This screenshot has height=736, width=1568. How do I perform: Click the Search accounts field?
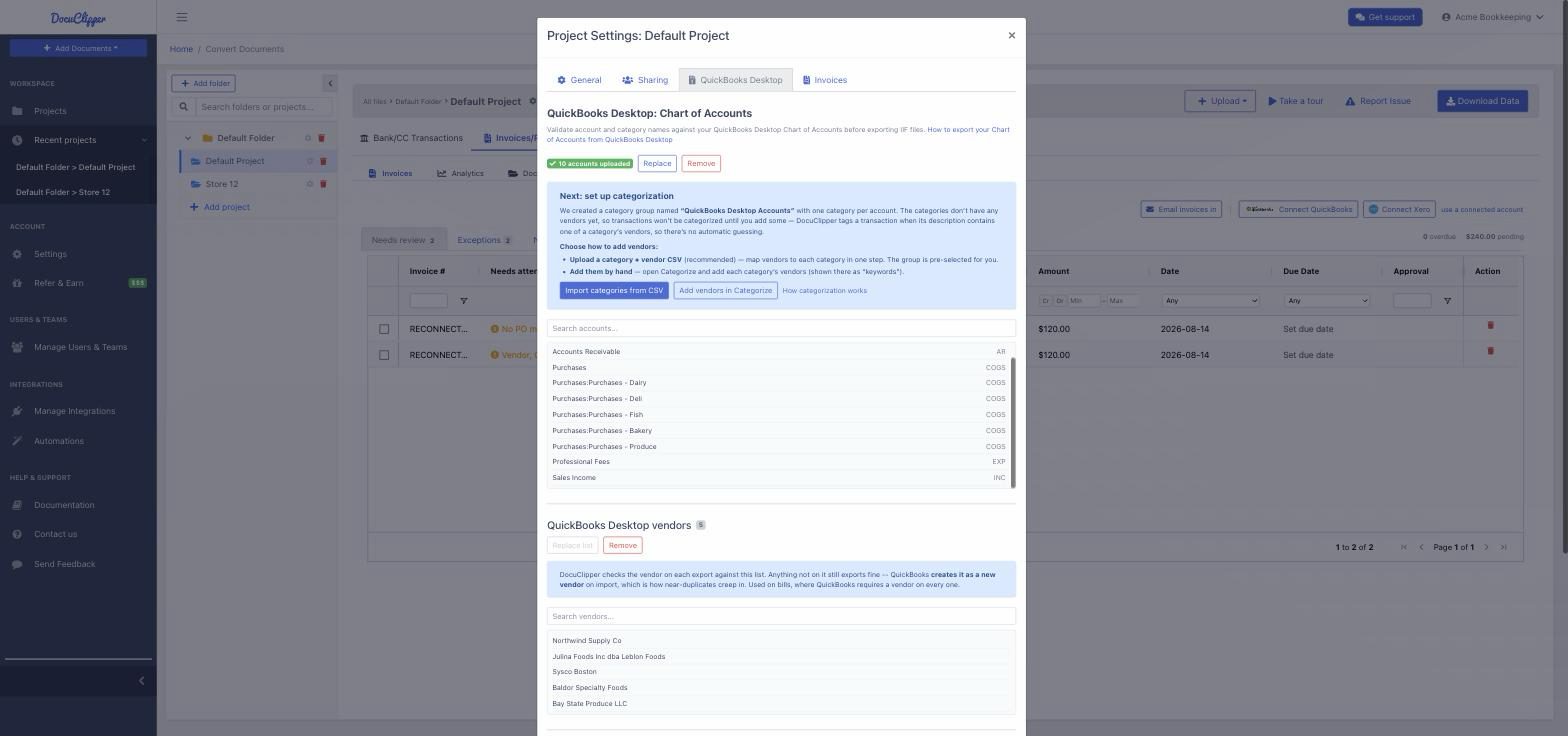coord(781,328)
